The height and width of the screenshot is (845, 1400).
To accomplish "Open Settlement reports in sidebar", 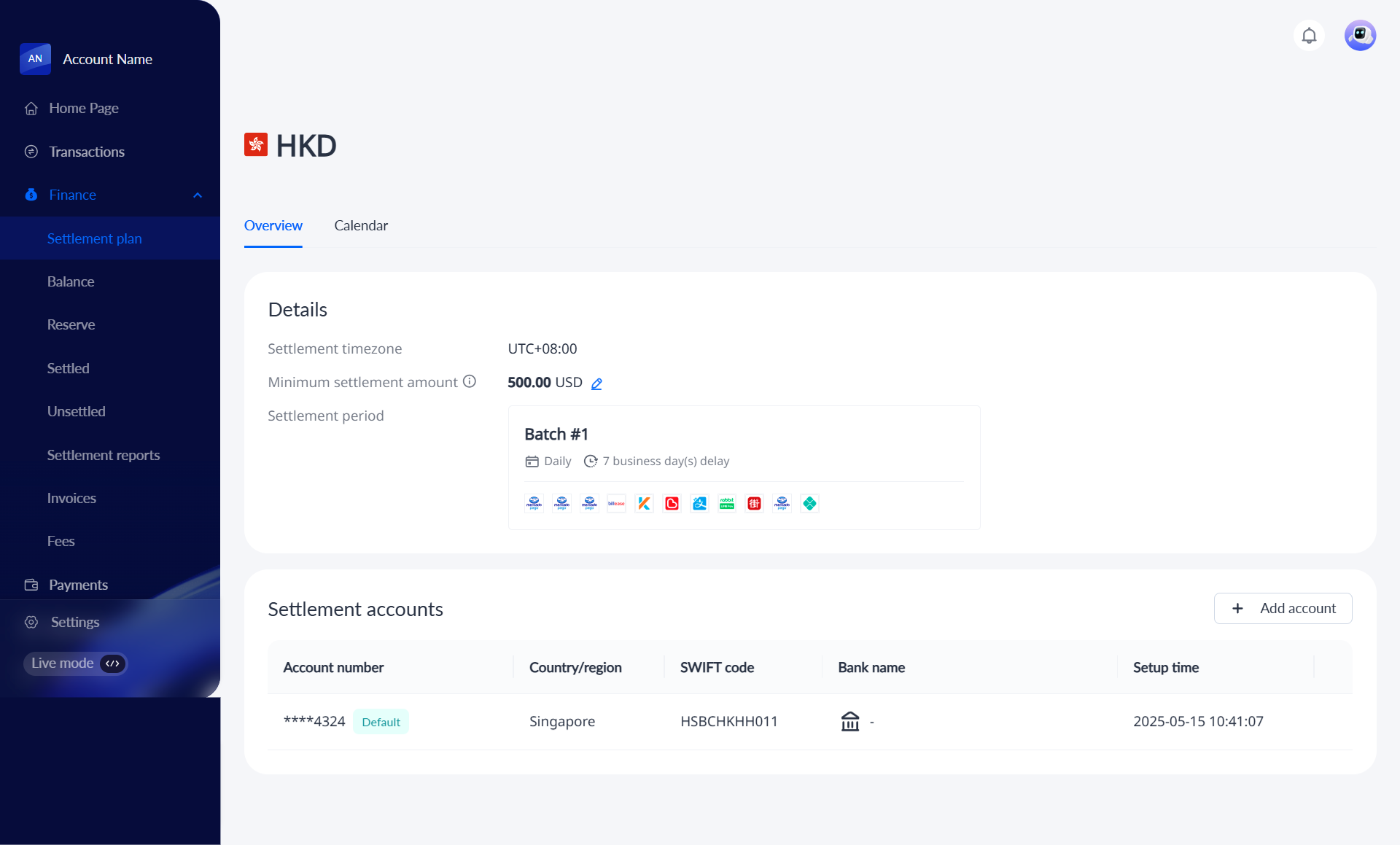I will pyautogui.click(x=104, y=455).
